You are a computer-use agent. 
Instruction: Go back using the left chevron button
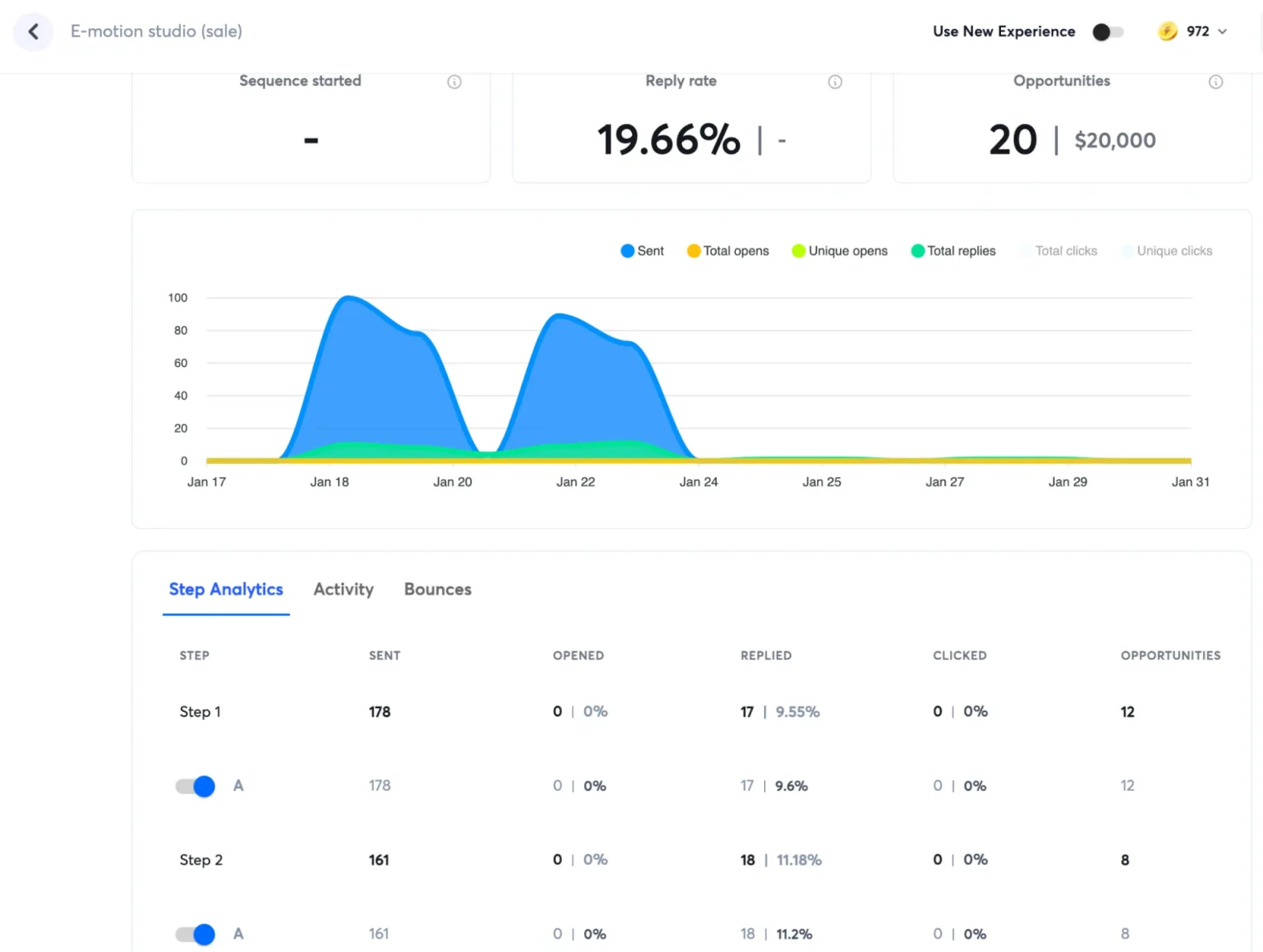click(33, 32)
